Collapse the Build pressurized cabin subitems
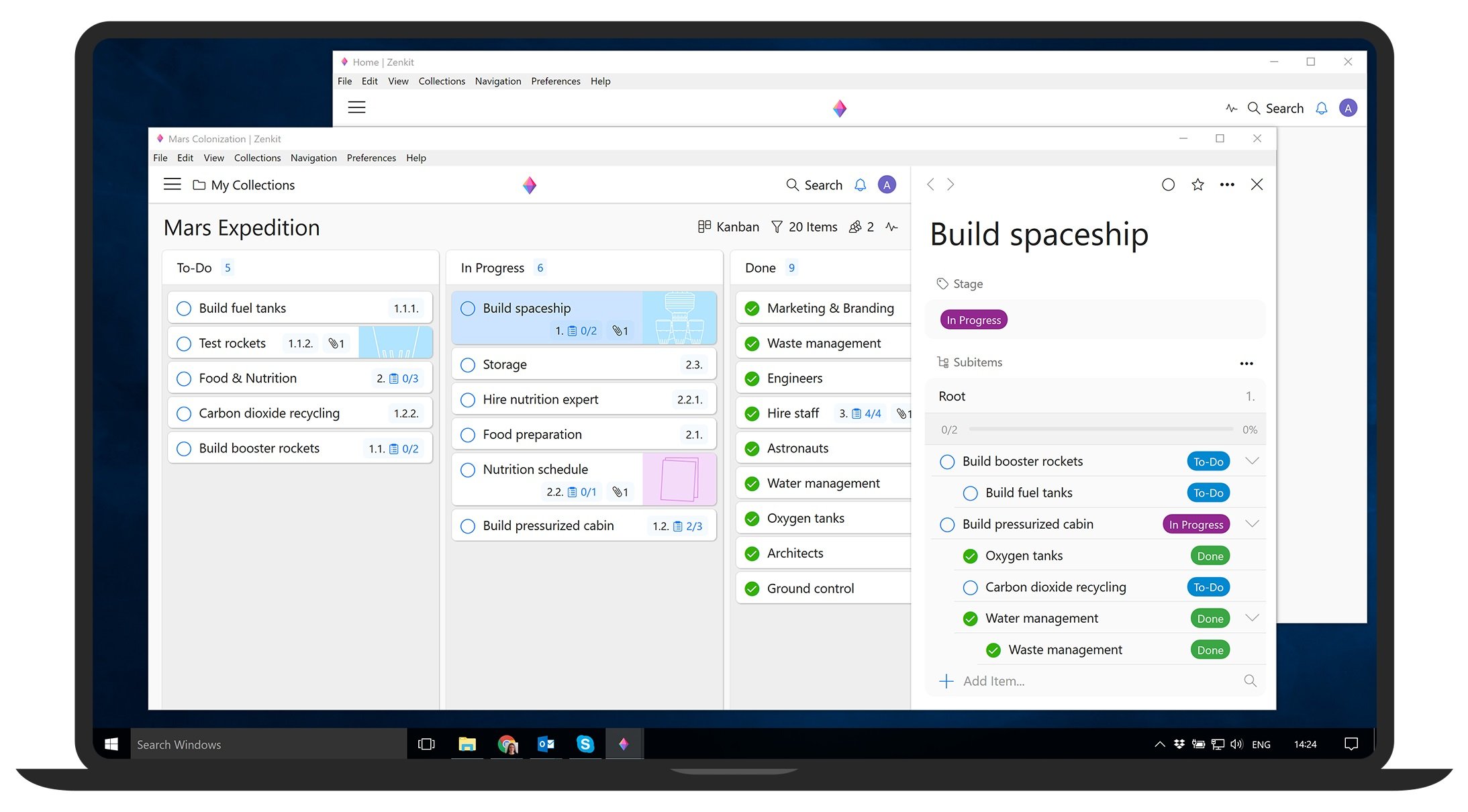 (x=1252, y=524)
